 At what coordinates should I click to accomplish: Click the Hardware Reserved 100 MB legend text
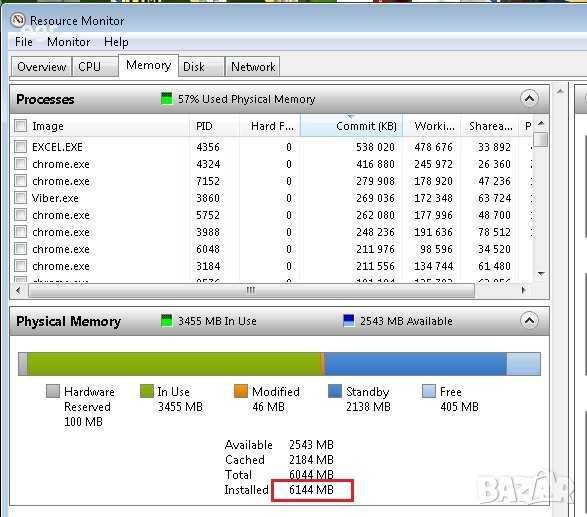click(89, 407)
